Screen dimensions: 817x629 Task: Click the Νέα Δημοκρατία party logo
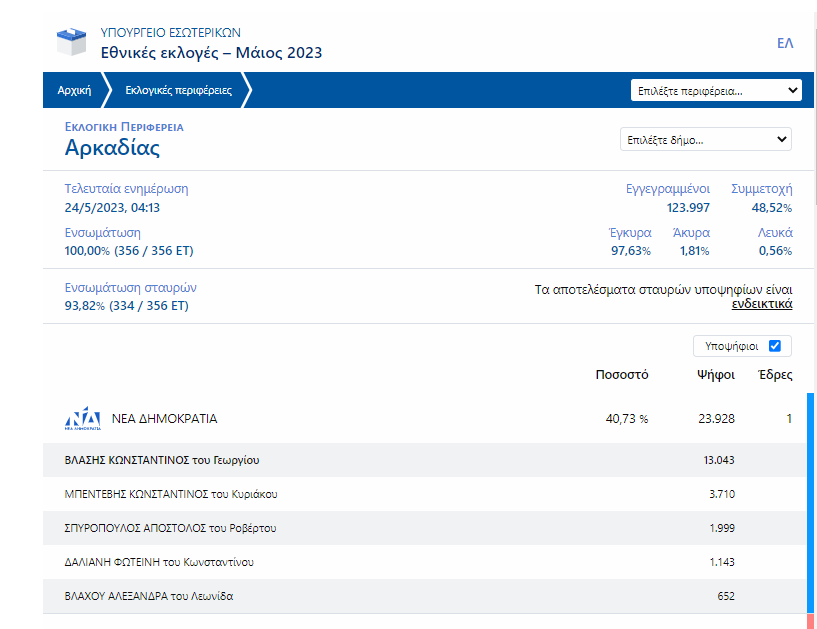83,419
